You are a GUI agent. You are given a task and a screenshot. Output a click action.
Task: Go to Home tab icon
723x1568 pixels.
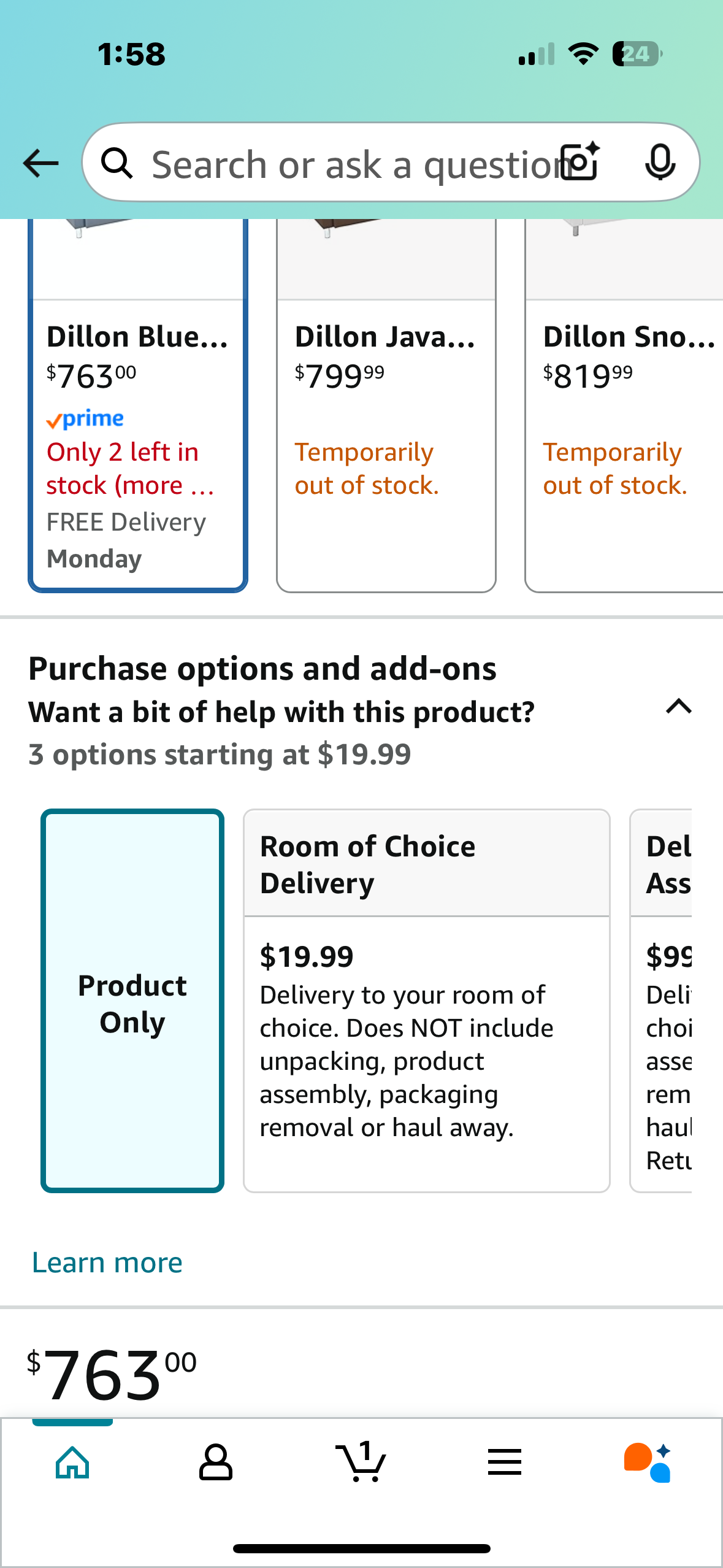[72, 1462]
